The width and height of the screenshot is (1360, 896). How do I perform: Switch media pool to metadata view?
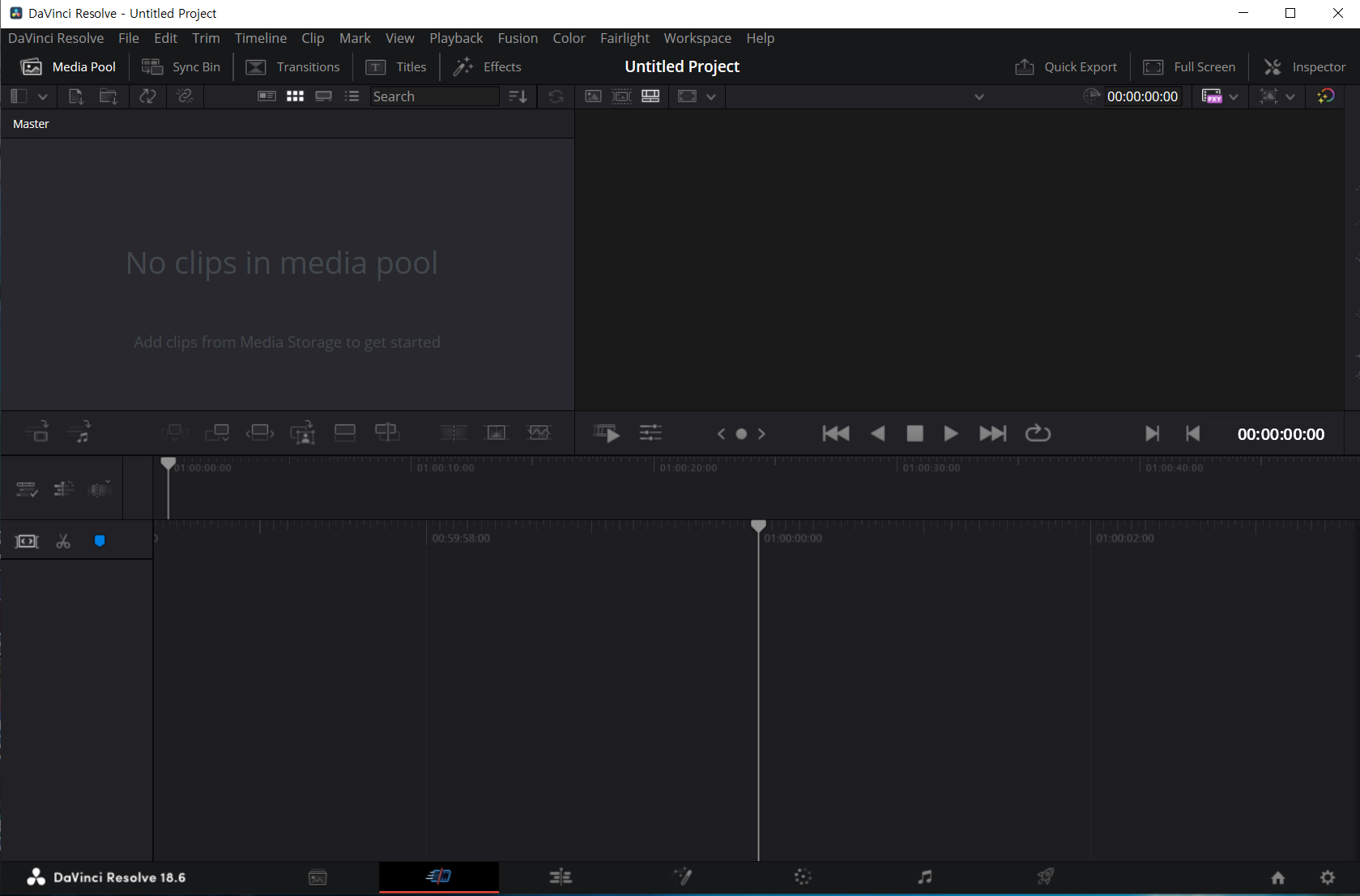point(266,96)
